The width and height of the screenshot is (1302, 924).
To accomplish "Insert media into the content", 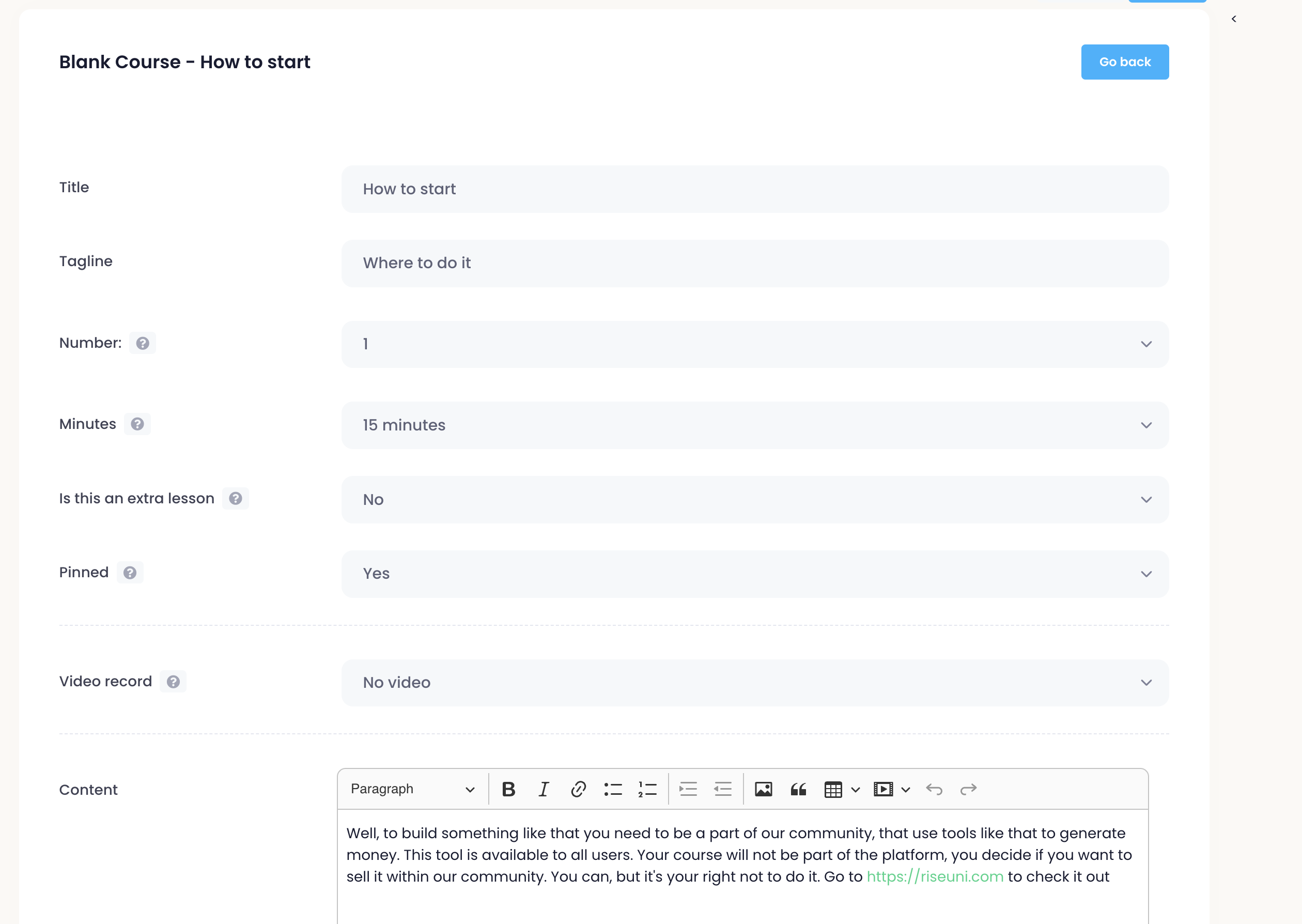I will 884,789.
